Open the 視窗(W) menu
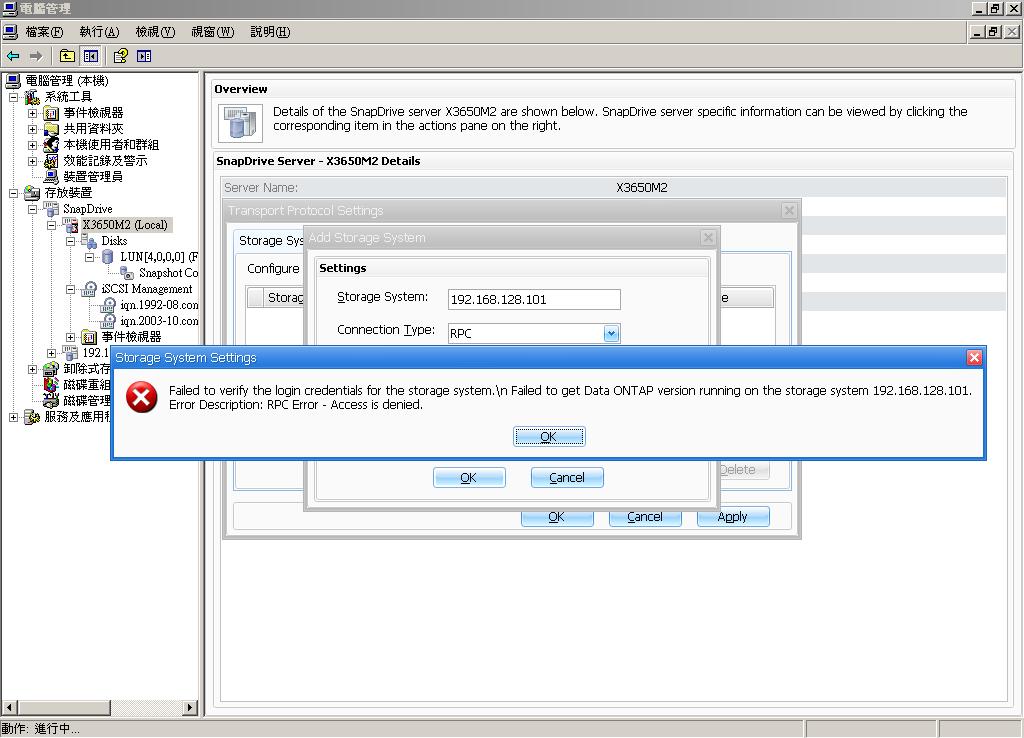 (212, 32)
